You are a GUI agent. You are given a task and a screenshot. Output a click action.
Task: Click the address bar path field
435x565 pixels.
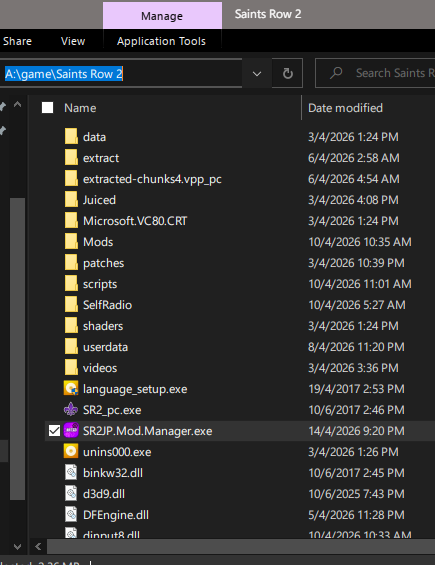[121, 74]
